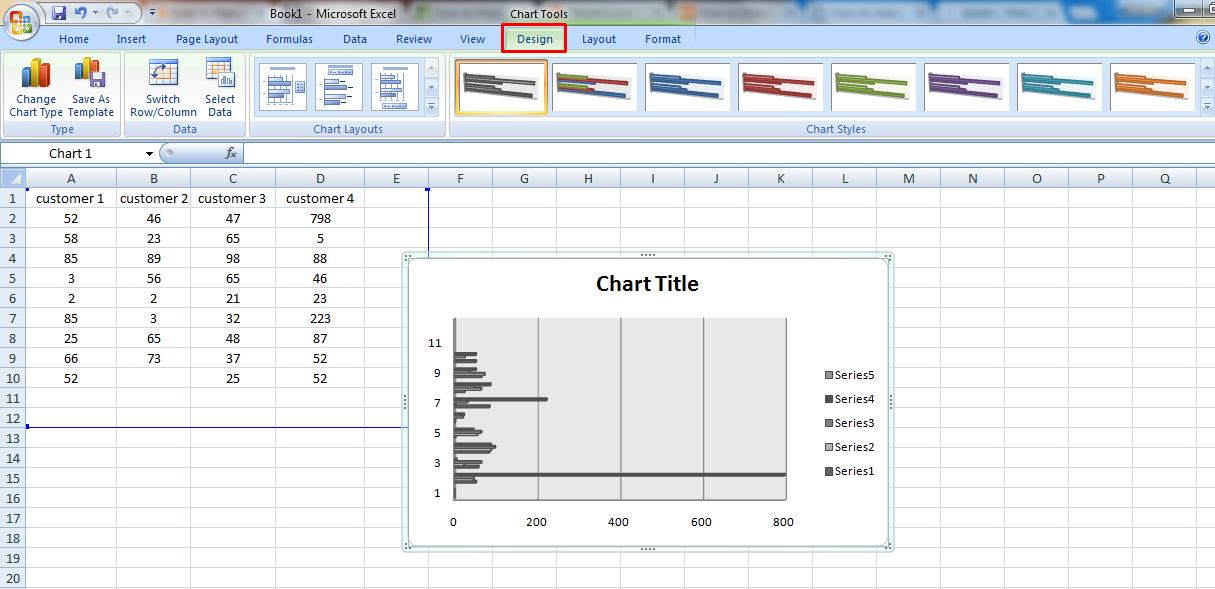Apply the first chart layout

tap(283, 87)
